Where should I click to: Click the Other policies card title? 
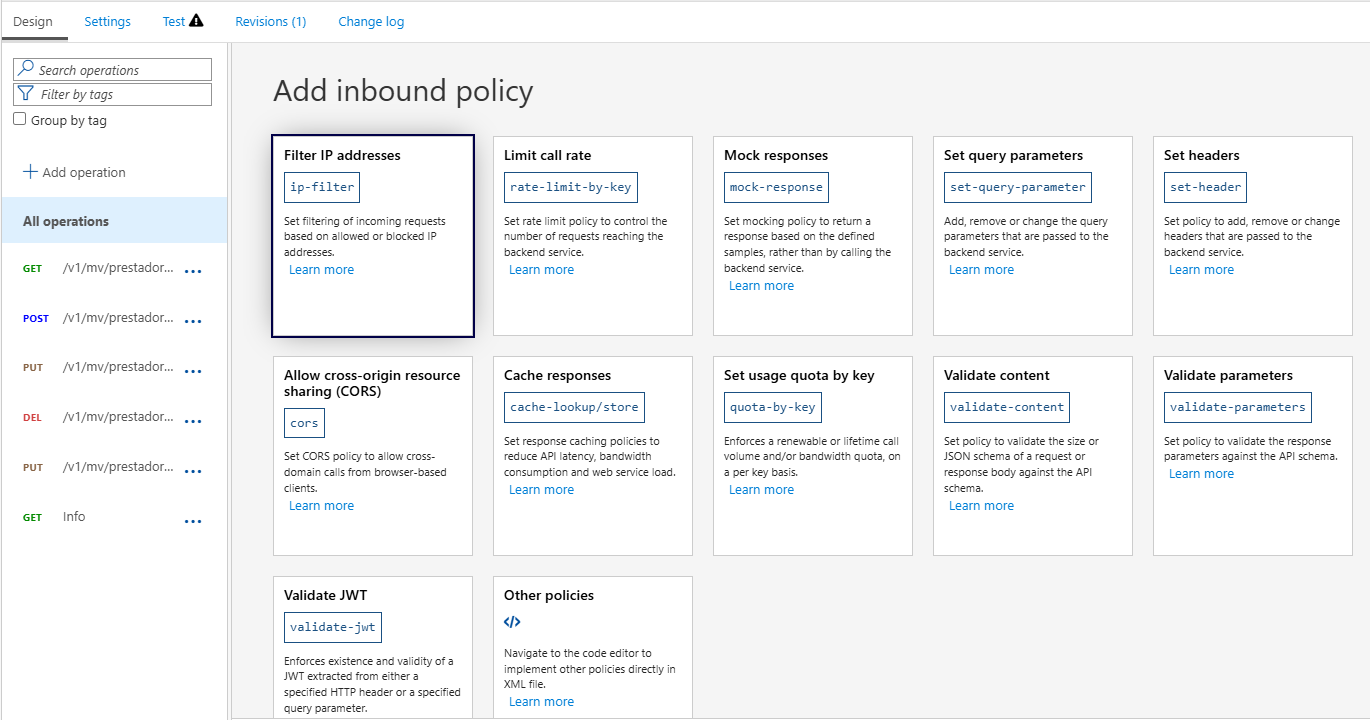(549, 595)
